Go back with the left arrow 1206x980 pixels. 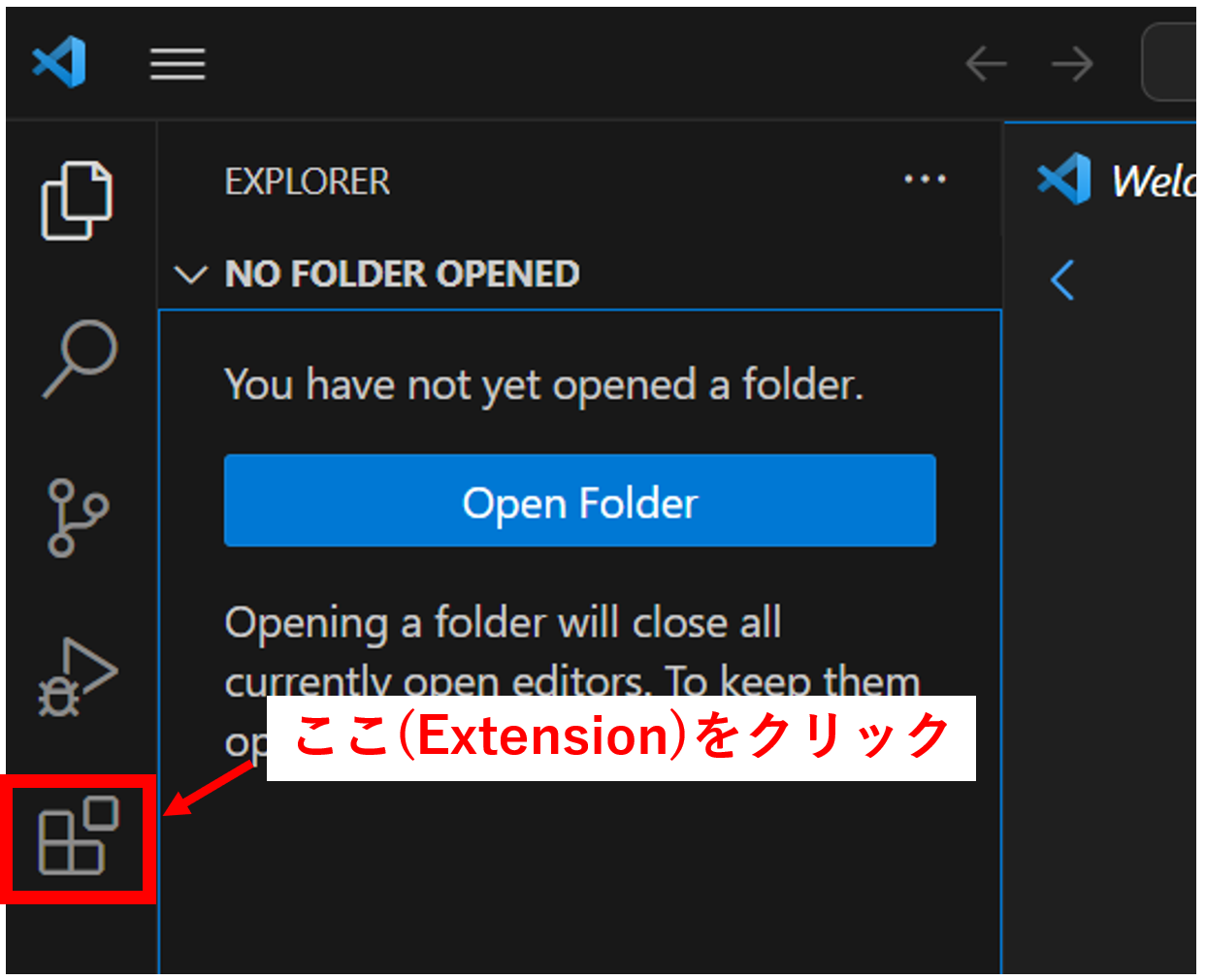pos(987,64)
